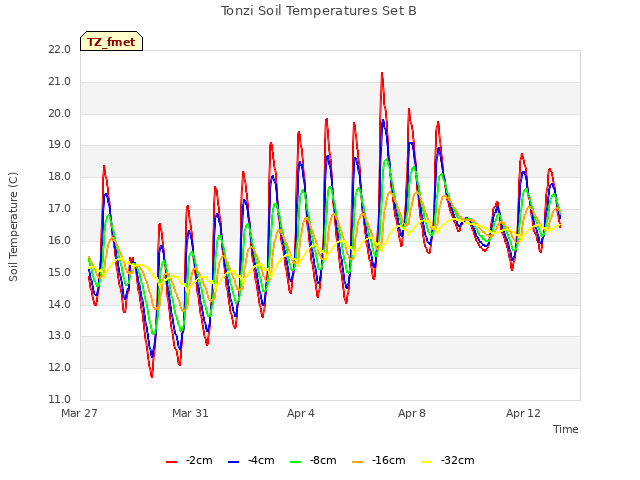The height and width of the screenshot is (480, 640).
Task: Click the red -2cm legend swatch
Action: (171, 462)
